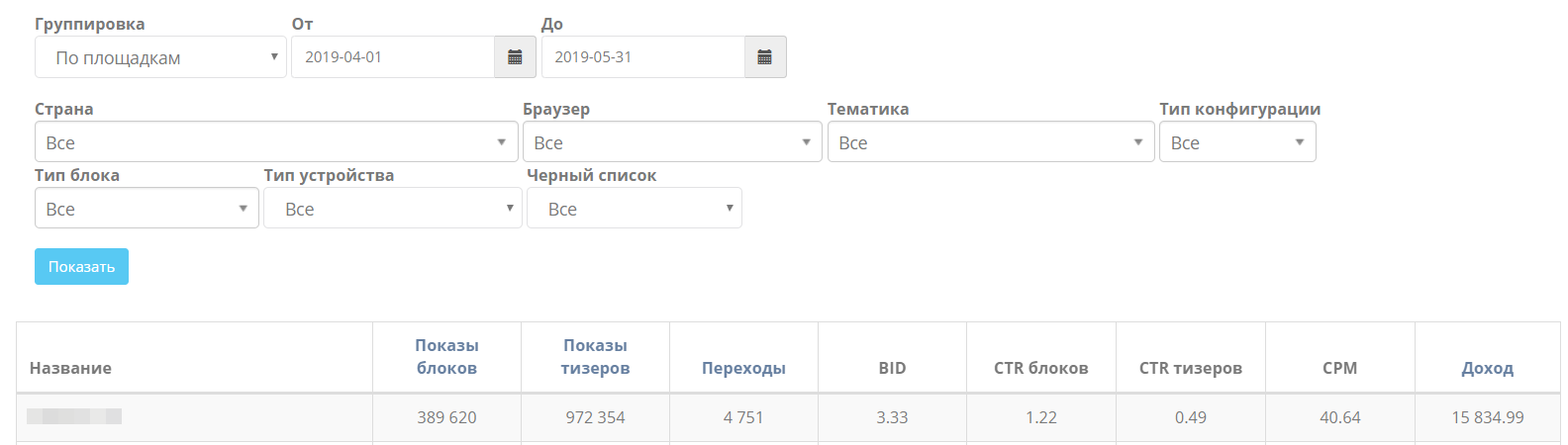Expand the Тип конфигурации dropdown

[x=1237, y=142]
